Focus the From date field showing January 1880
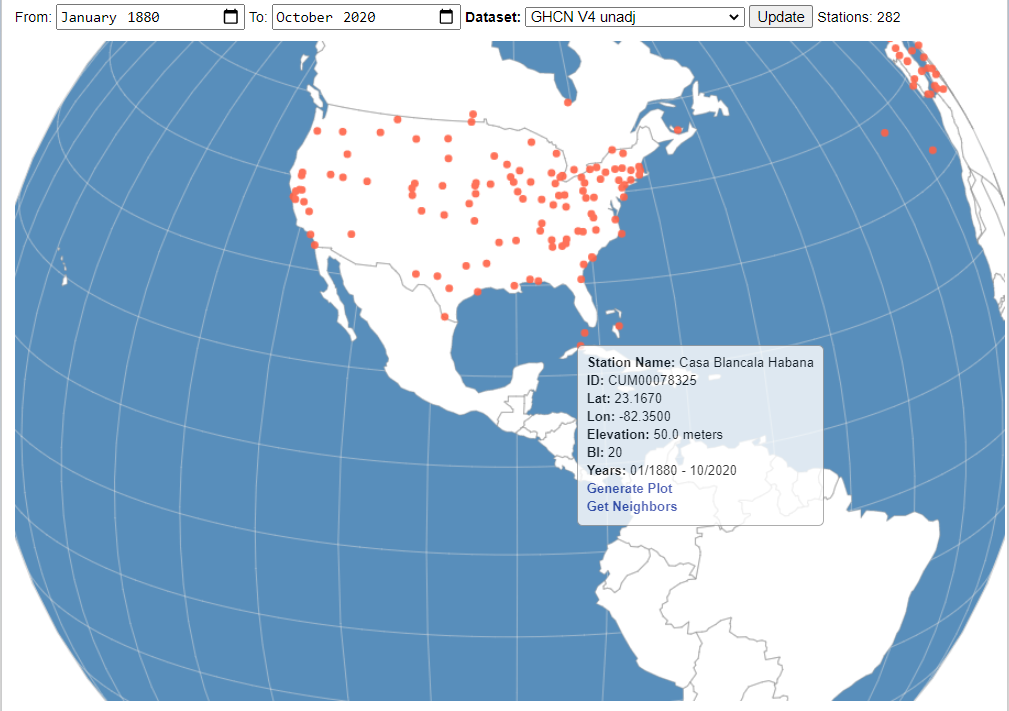Screen dimensions: 1009x711 150,17
